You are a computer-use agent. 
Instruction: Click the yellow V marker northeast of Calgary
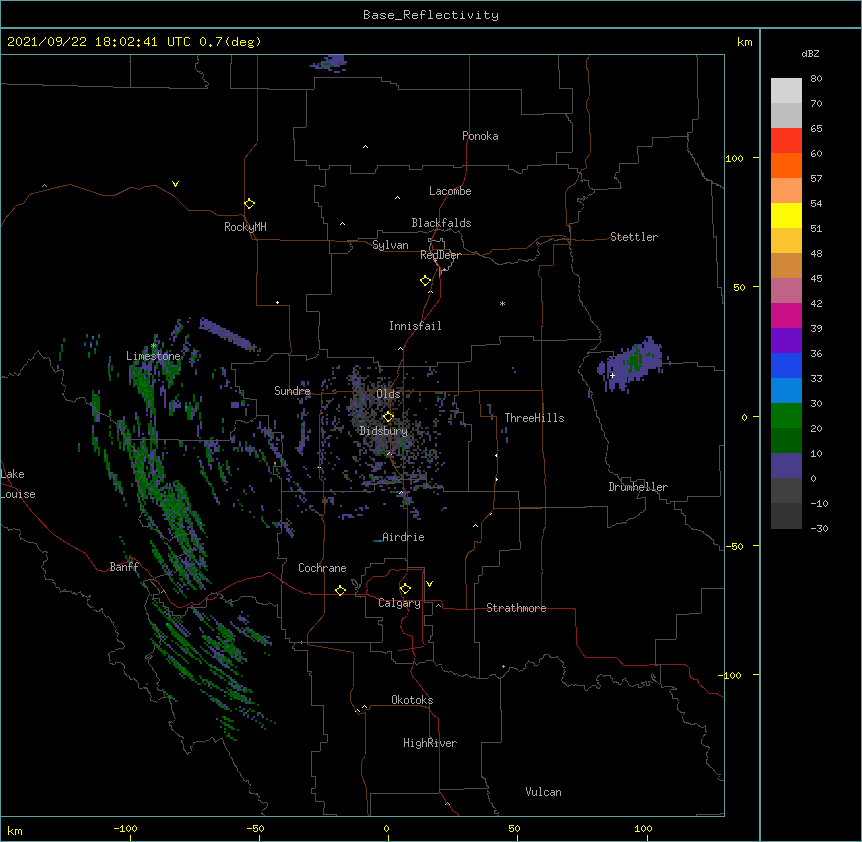(x=429, y=584)
